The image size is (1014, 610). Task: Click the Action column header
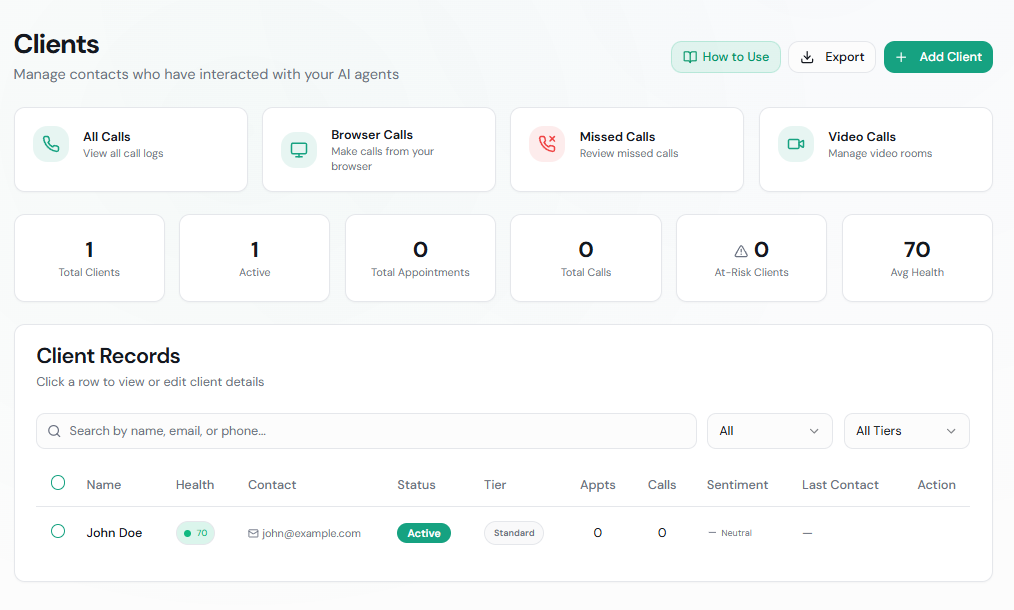[x=936, y=485]
